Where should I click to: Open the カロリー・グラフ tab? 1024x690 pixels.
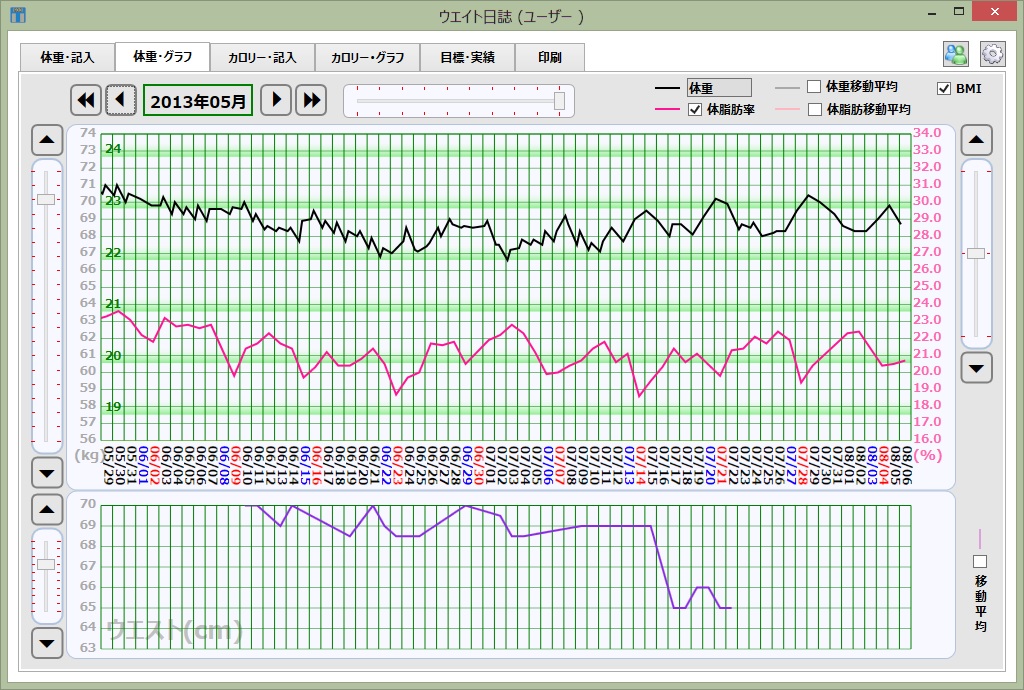(x=368, y=57)
